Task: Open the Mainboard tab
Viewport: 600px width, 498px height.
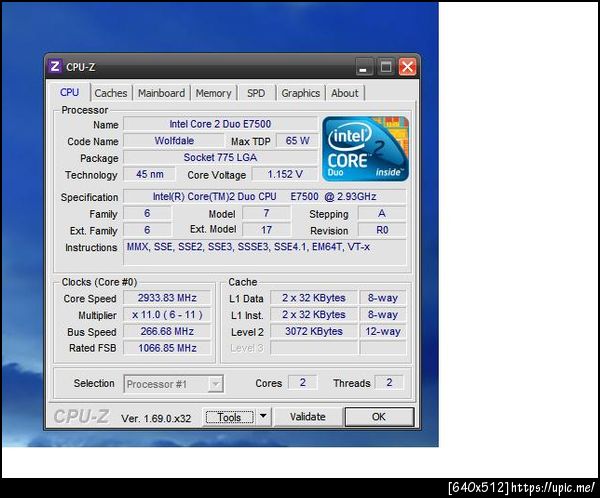Action: tap(161, 93)
